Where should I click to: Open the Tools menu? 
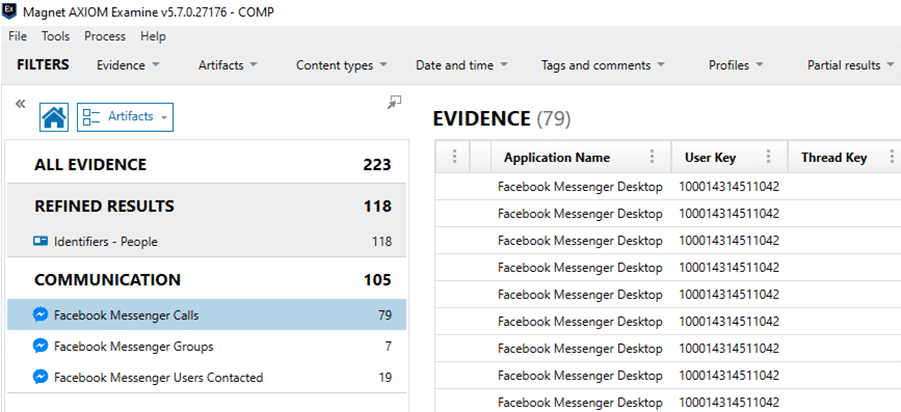(x=56, y=36)
